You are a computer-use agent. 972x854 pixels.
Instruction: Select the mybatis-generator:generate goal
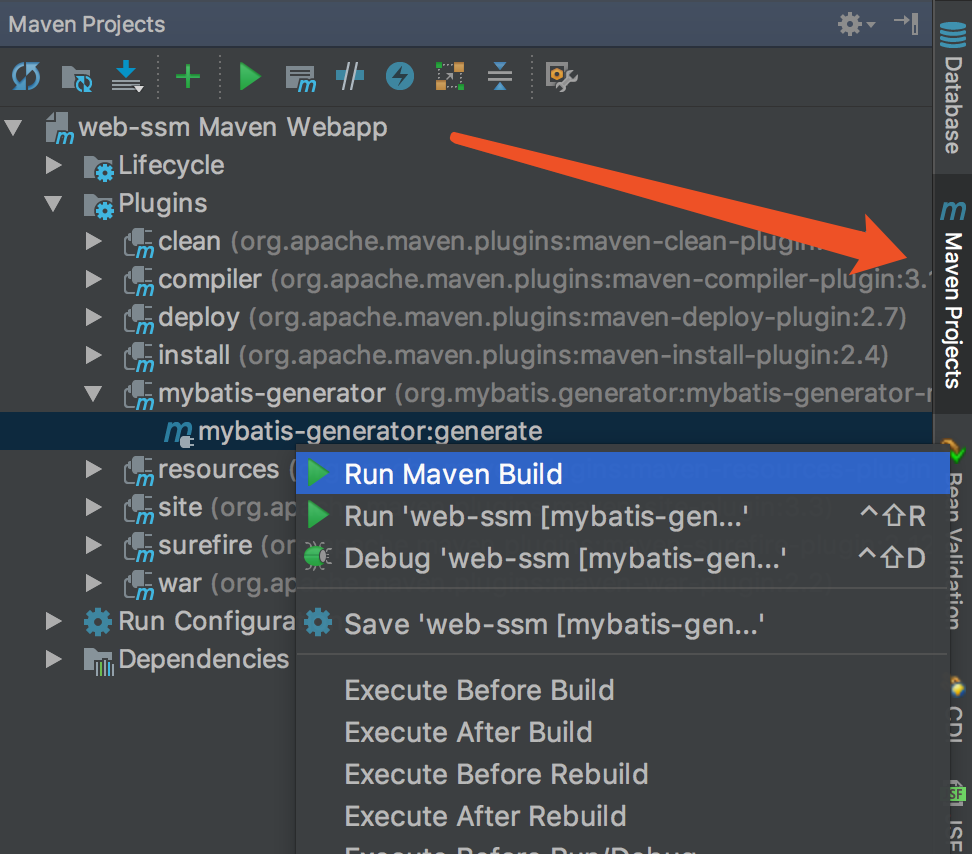pyautogui.click(x=466, y=431)
